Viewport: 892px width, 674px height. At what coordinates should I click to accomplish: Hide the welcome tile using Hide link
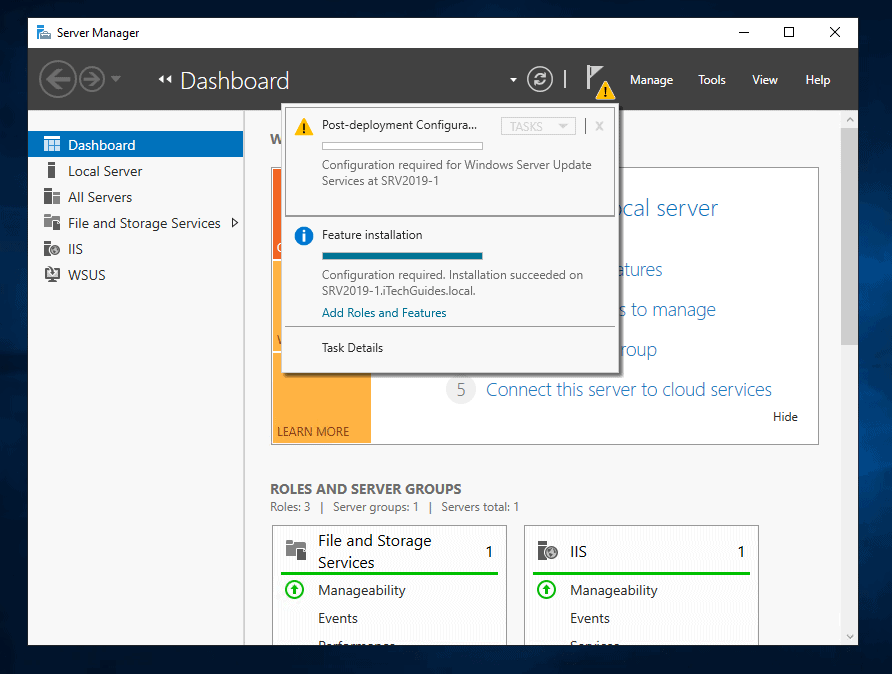pos(785,417)
